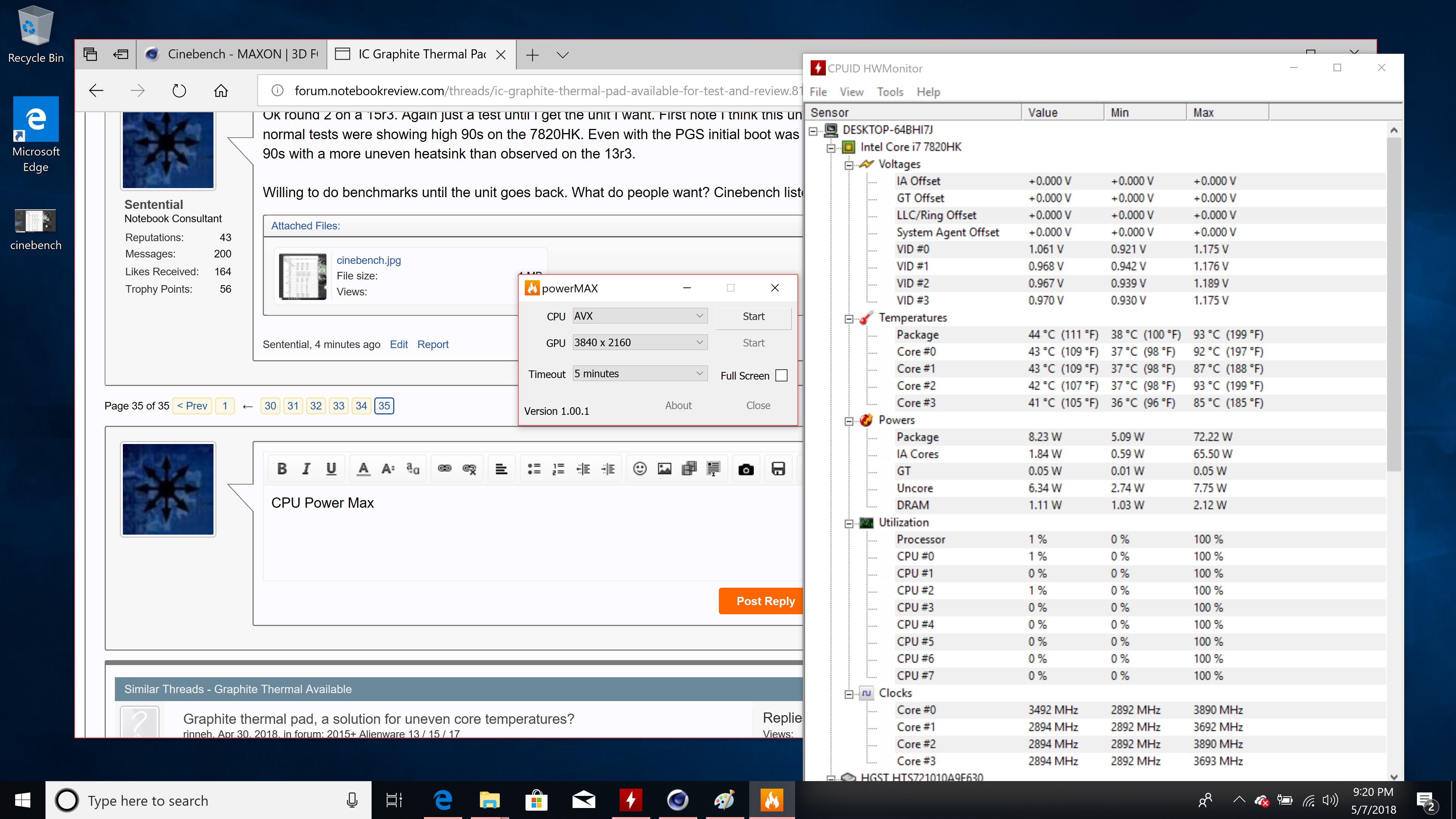Start the CPU test in powerMAX
Image resolution: width=1456 pixels, height=819 pixels.
753,317
